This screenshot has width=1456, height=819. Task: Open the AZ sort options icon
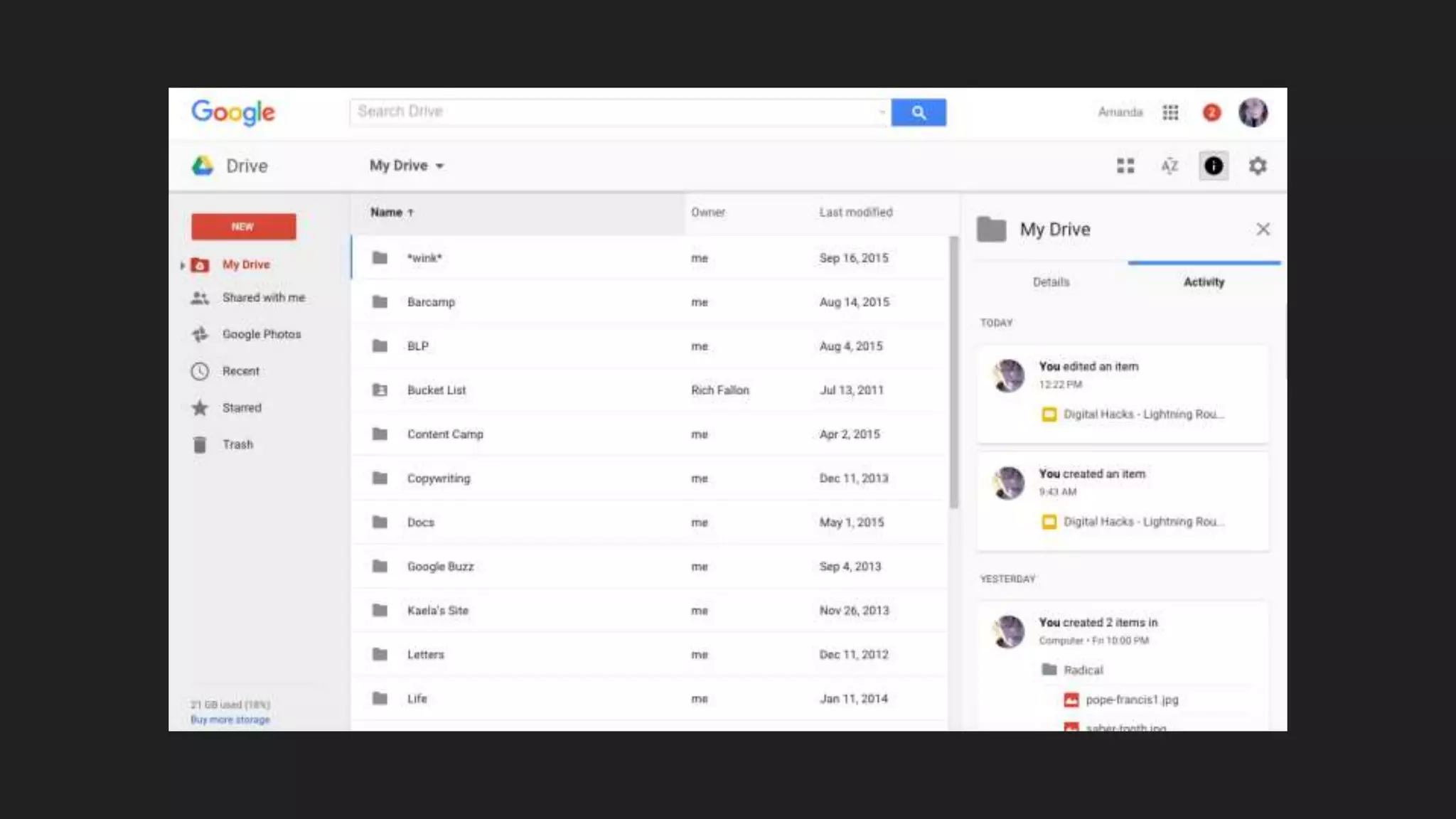(1169, 166)
